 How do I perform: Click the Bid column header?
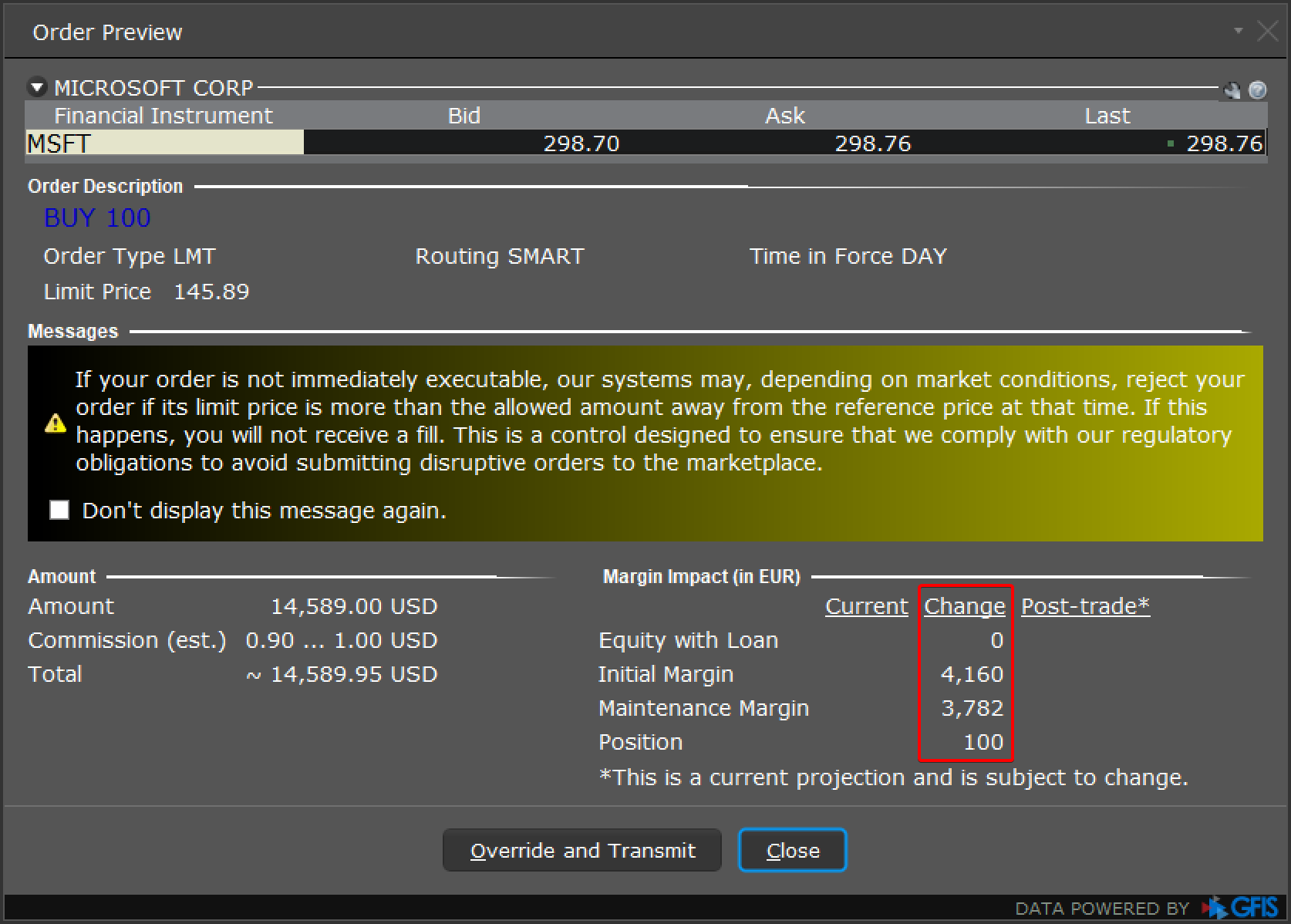coord(464,116)
